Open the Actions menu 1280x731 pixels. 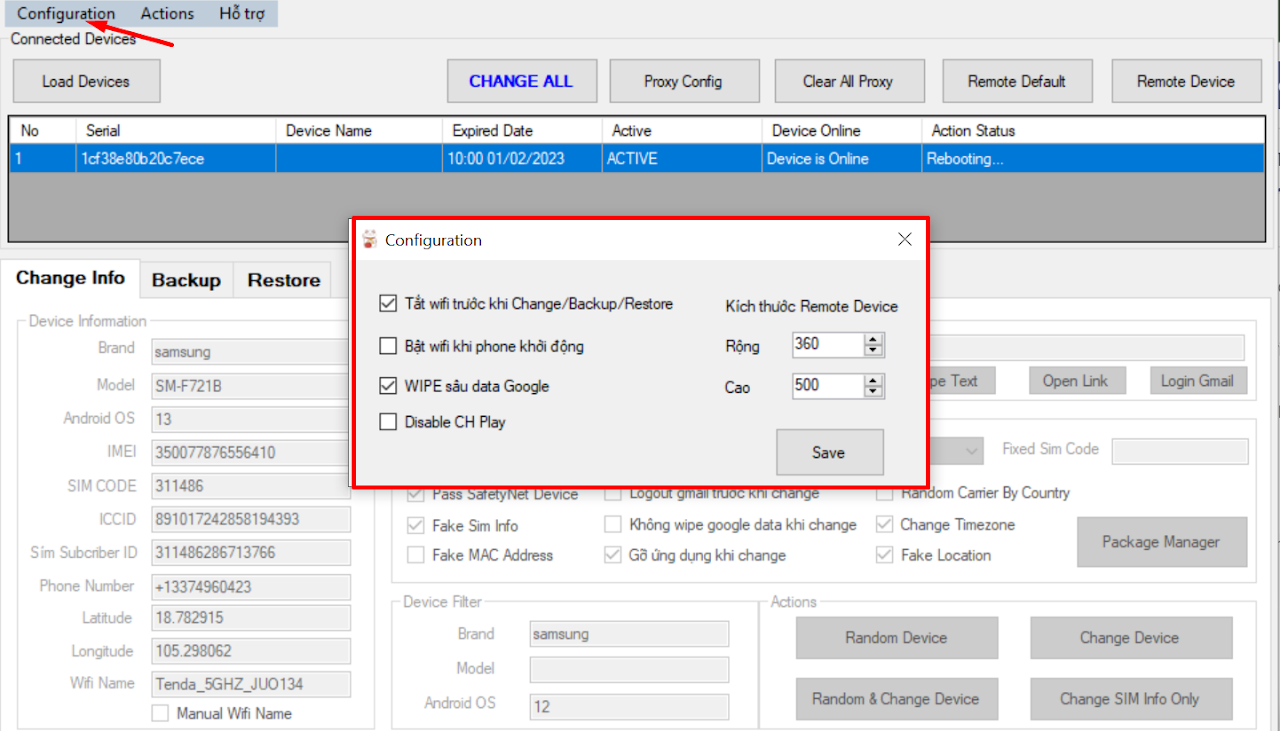point(167,14)
